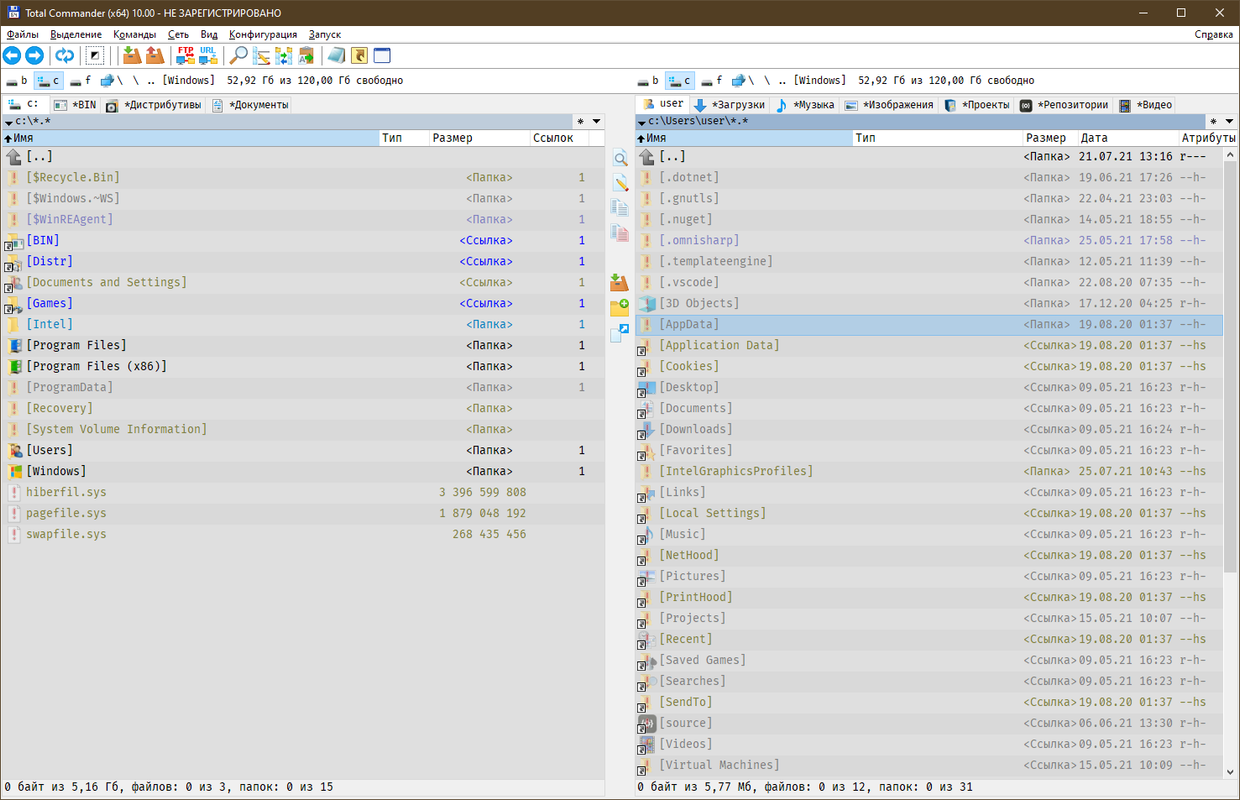Sort left panel by Размер column
Image resolution: width=1240 pixels, height=800 pixels.
(479, 138)
